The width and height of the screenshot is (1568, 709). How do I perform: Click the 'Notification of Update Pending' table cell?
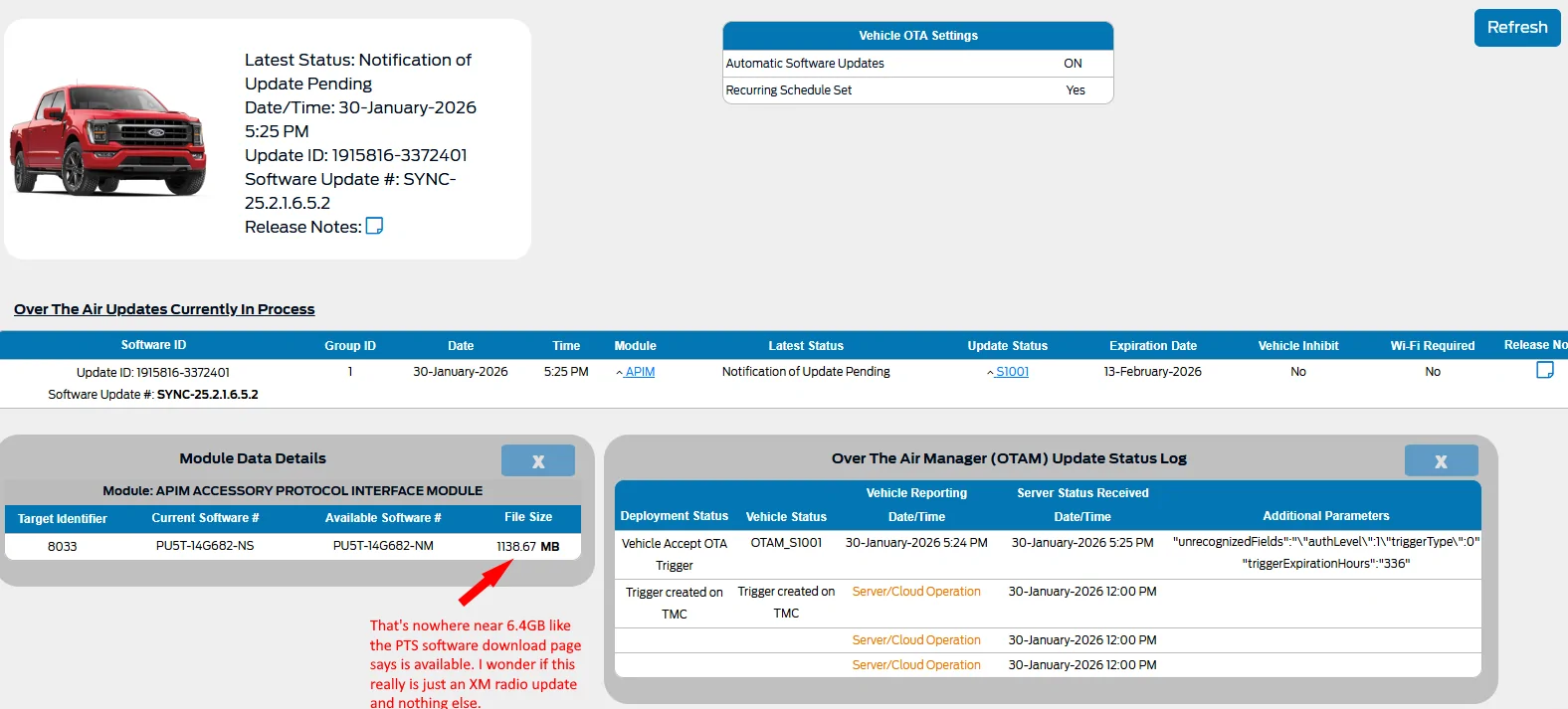click(806, 372)
